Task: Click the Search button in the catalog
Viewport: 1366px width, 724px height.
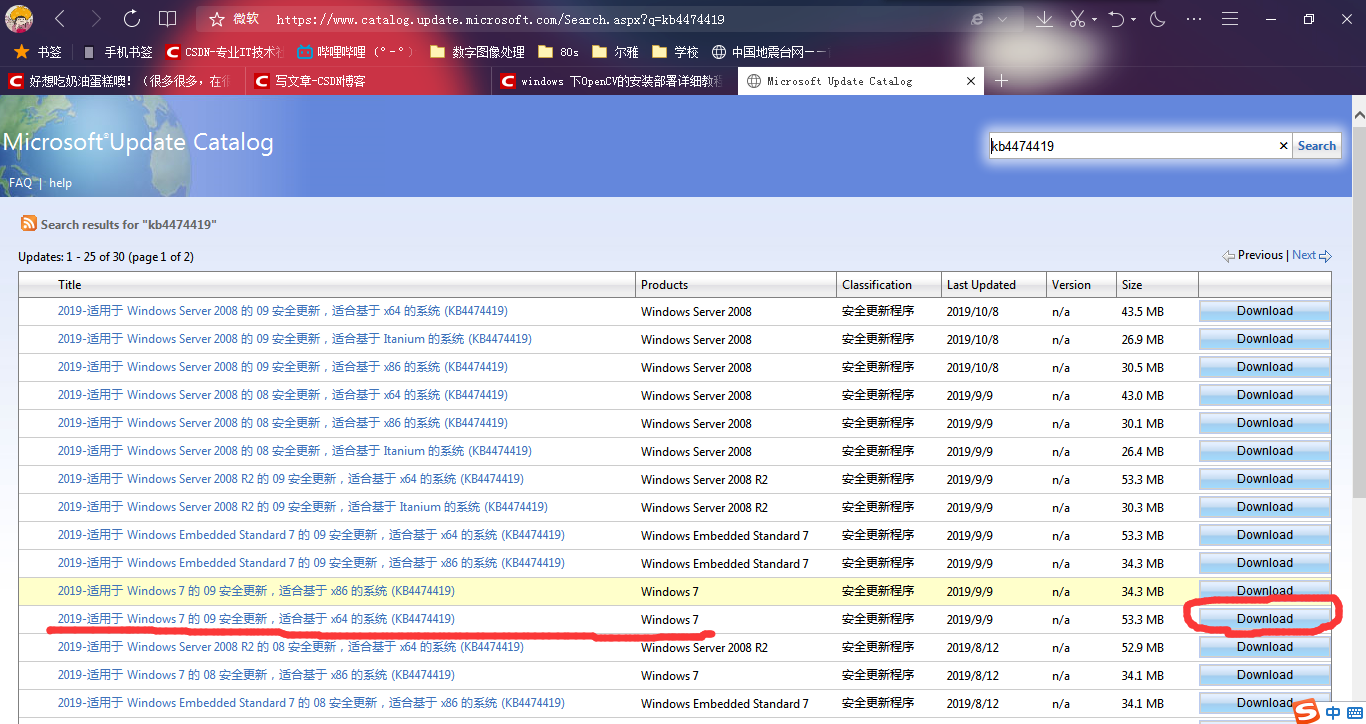Action: tap(1316, 146)
